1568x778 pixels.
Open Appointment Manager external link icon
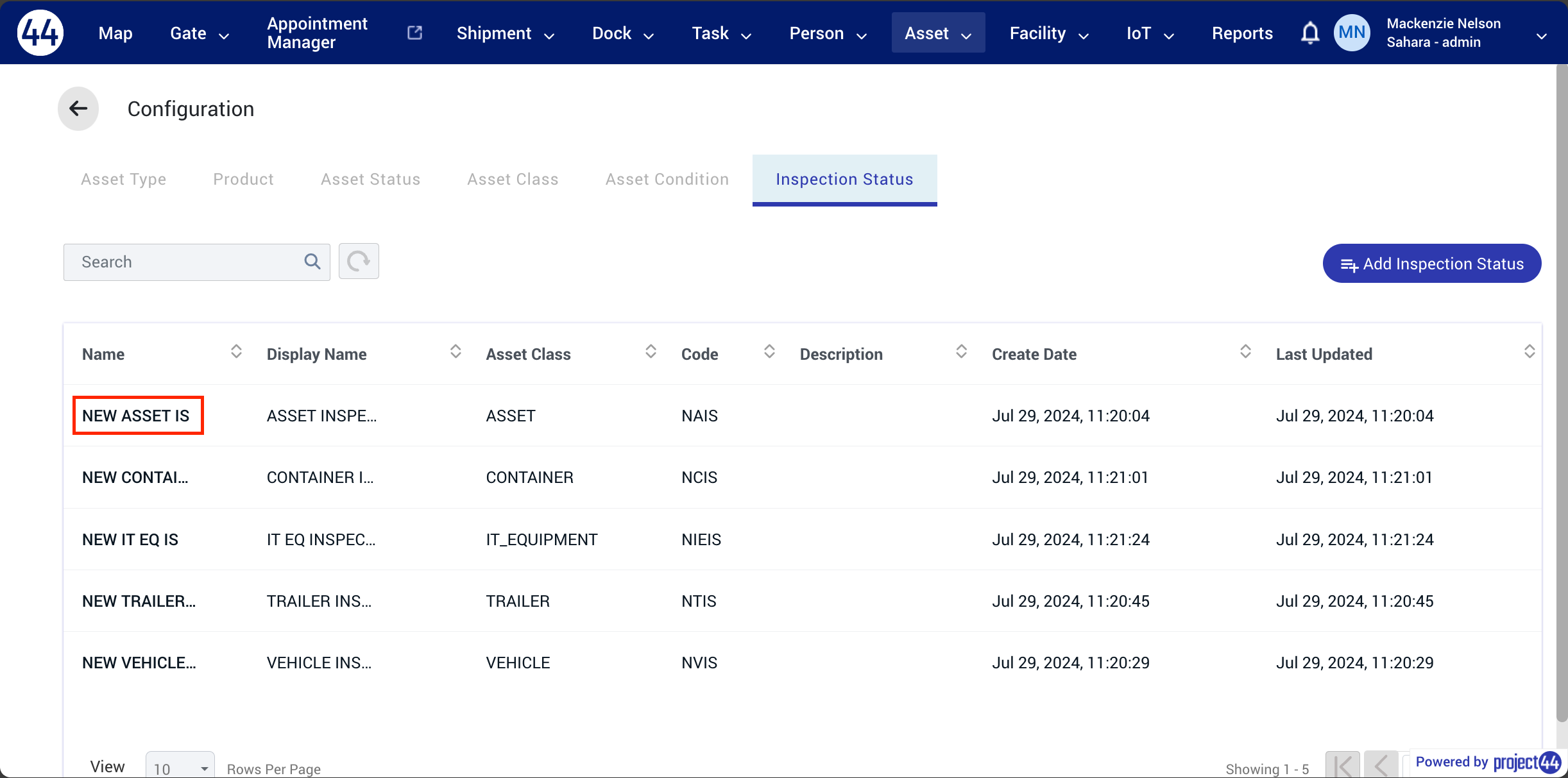(x=415, y=33)
